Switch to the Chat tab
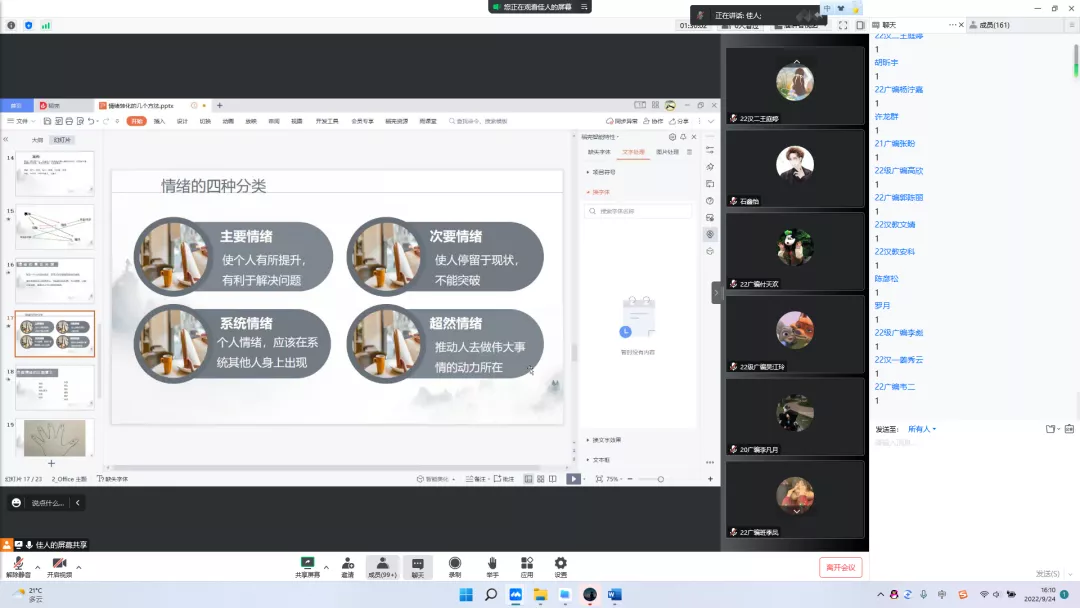The width and height of the screenshot is (1080, 608). [x=889, y=25]
